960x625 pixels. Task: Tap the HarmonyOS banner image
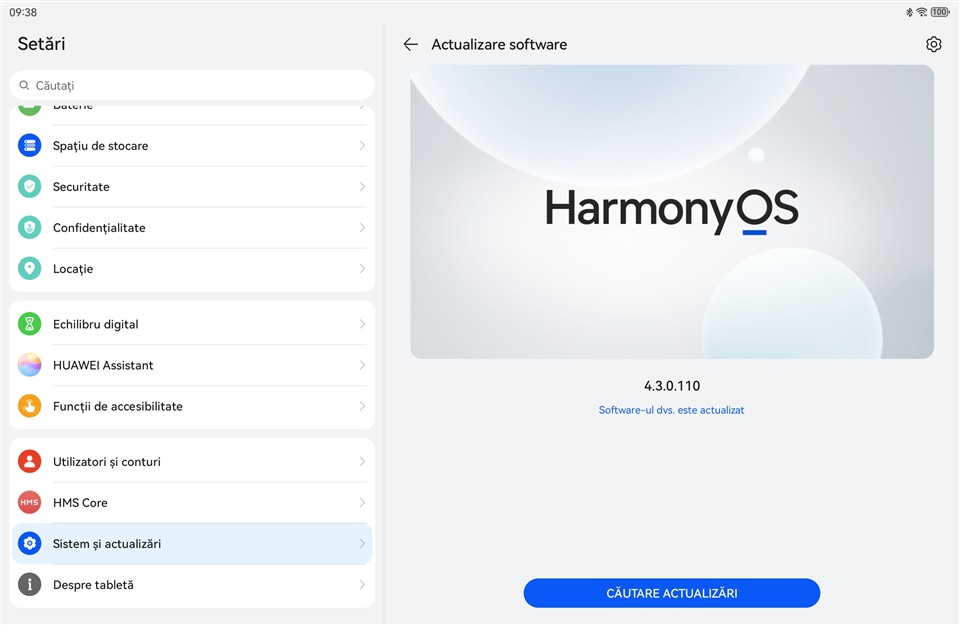click(x=671, y=211)
